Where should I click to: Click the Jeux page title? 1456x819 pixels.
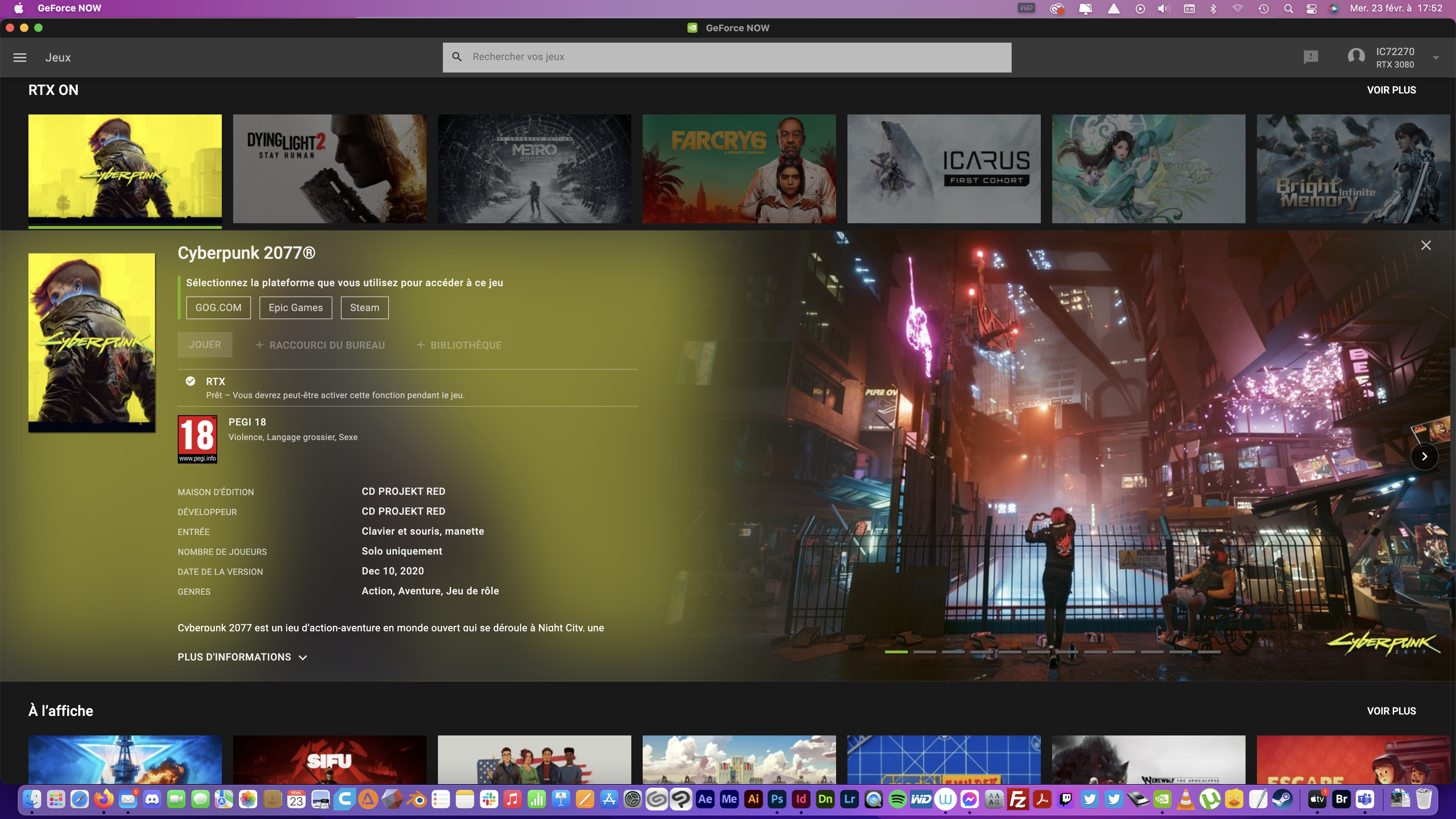click(58, 58)
